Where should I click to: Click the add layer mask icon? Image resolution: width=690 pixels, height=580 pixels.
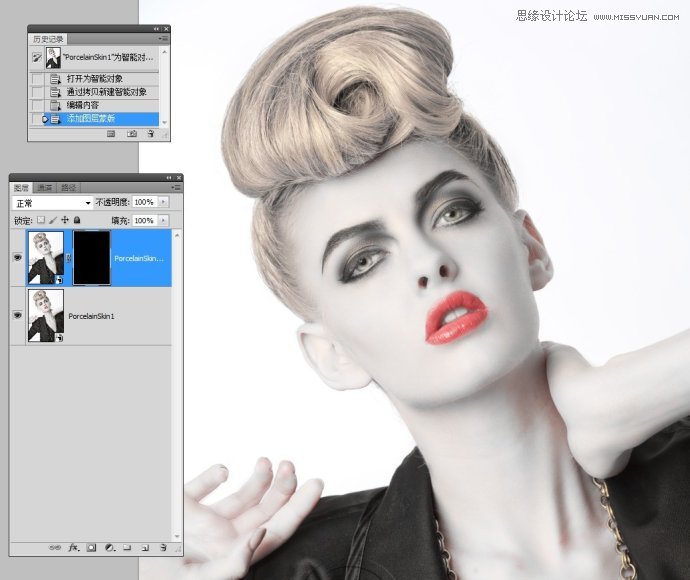pos(91,547)
